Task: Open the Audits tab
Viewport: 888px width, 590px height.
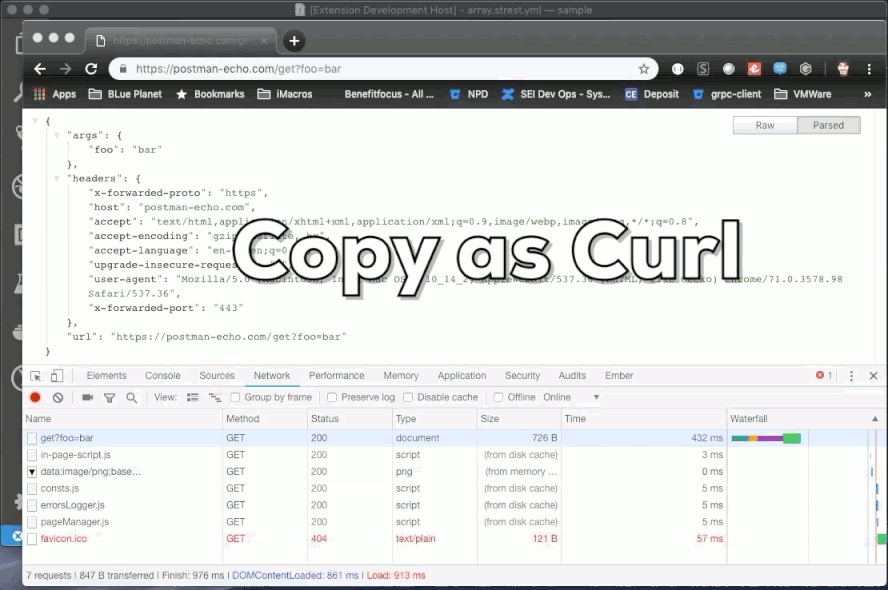Action: click(572, 375)
